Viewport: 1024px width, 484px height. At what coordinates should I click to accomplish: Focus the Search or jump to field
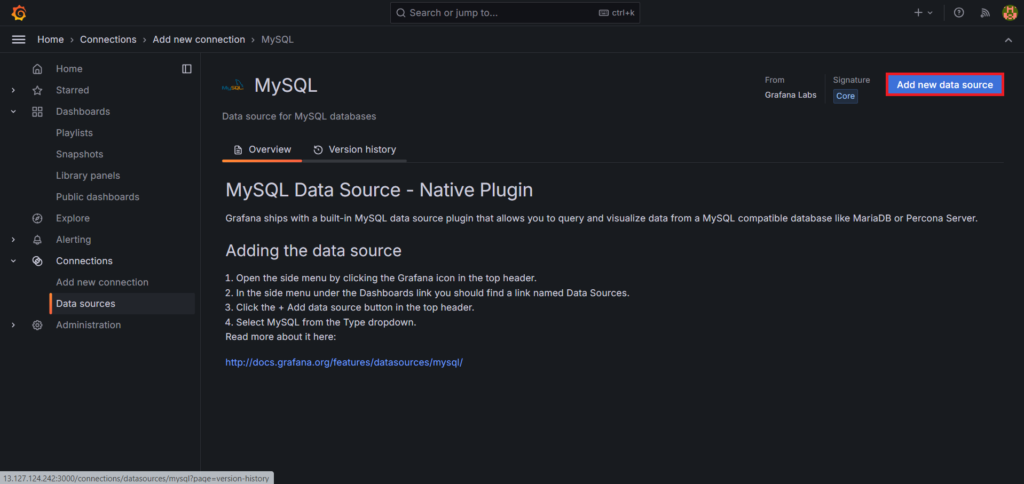pos(515,12)
